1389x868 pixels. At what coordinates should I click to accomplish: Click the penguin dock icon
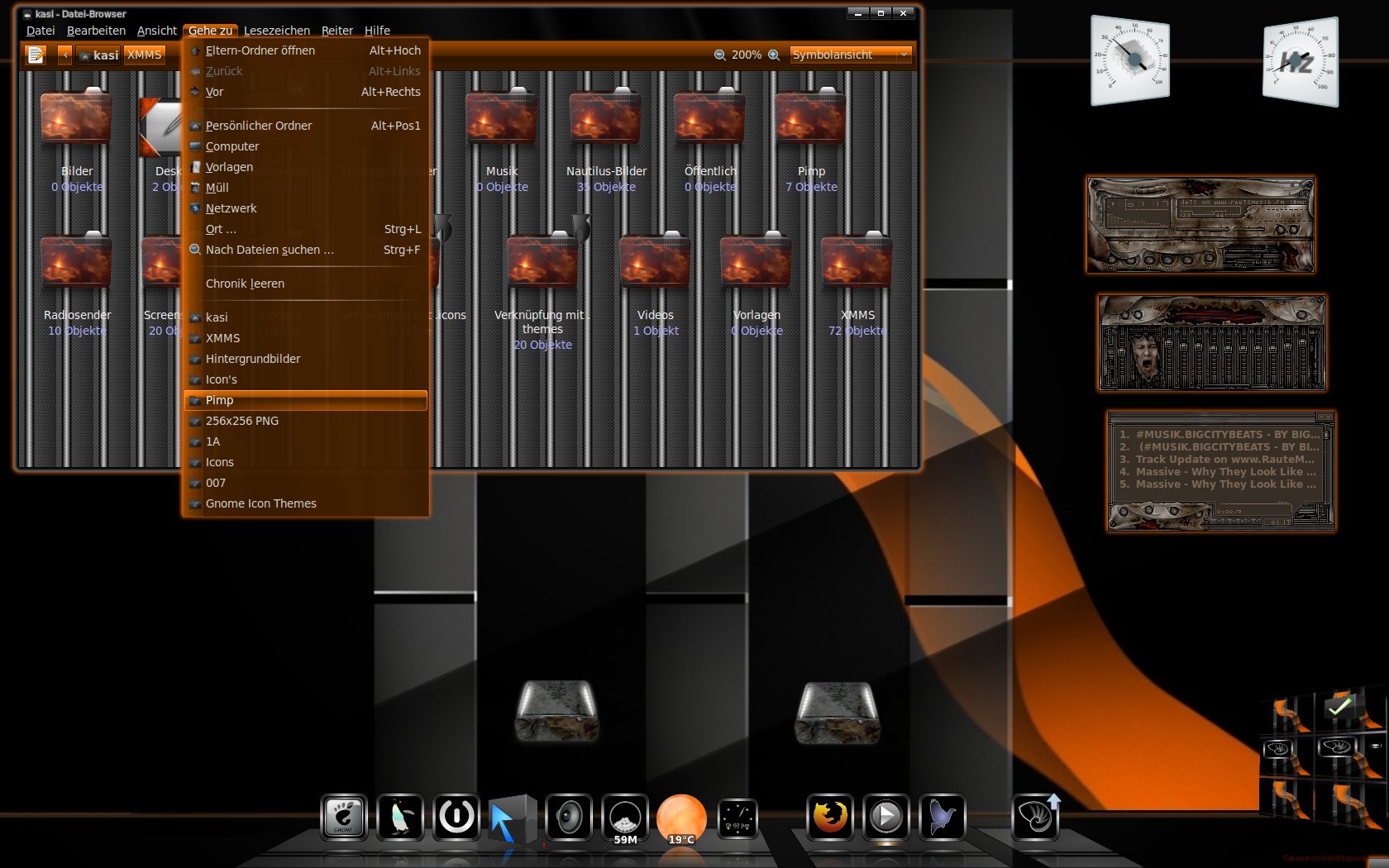coord(400,817)
